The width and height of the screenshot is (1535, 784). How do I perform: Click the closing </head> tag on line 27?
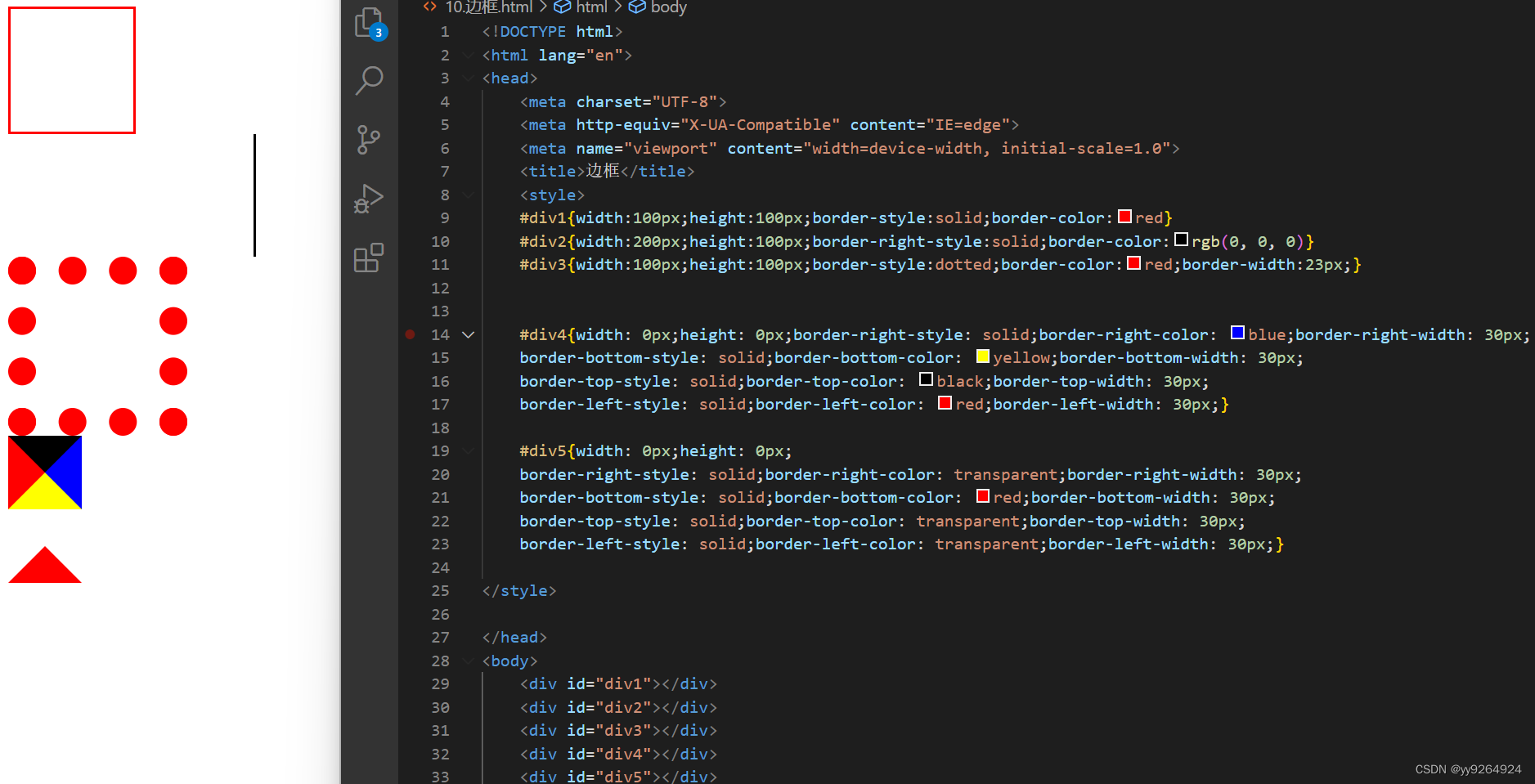click(514, 637)
